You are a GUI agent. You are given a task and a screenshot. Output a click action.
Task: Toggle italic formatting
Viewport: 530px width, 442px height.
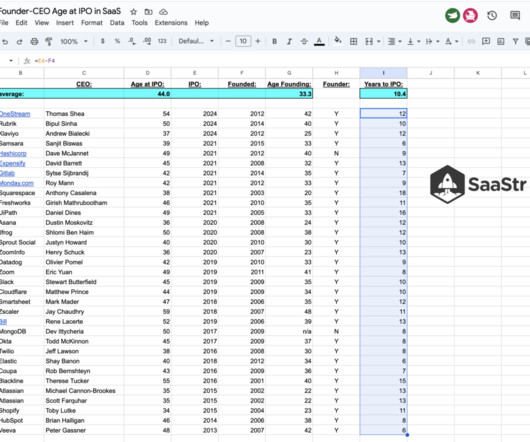point(289,41)
